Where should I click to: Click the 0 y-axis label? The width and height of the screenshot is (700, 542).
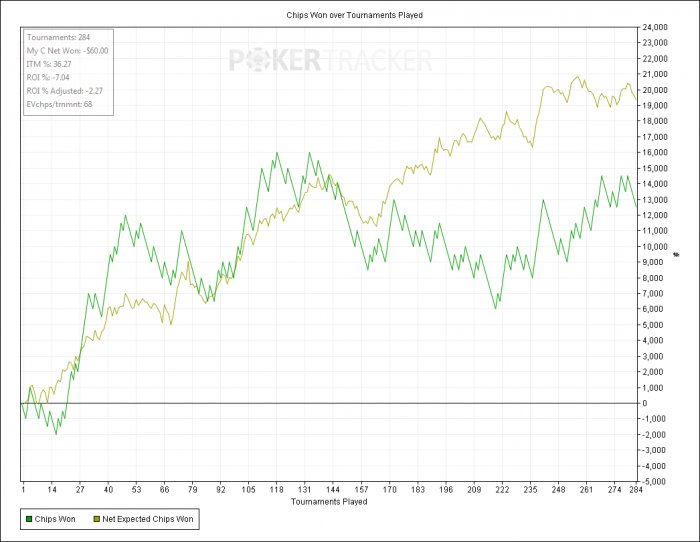pyautogui.click(x=645, y=404)
